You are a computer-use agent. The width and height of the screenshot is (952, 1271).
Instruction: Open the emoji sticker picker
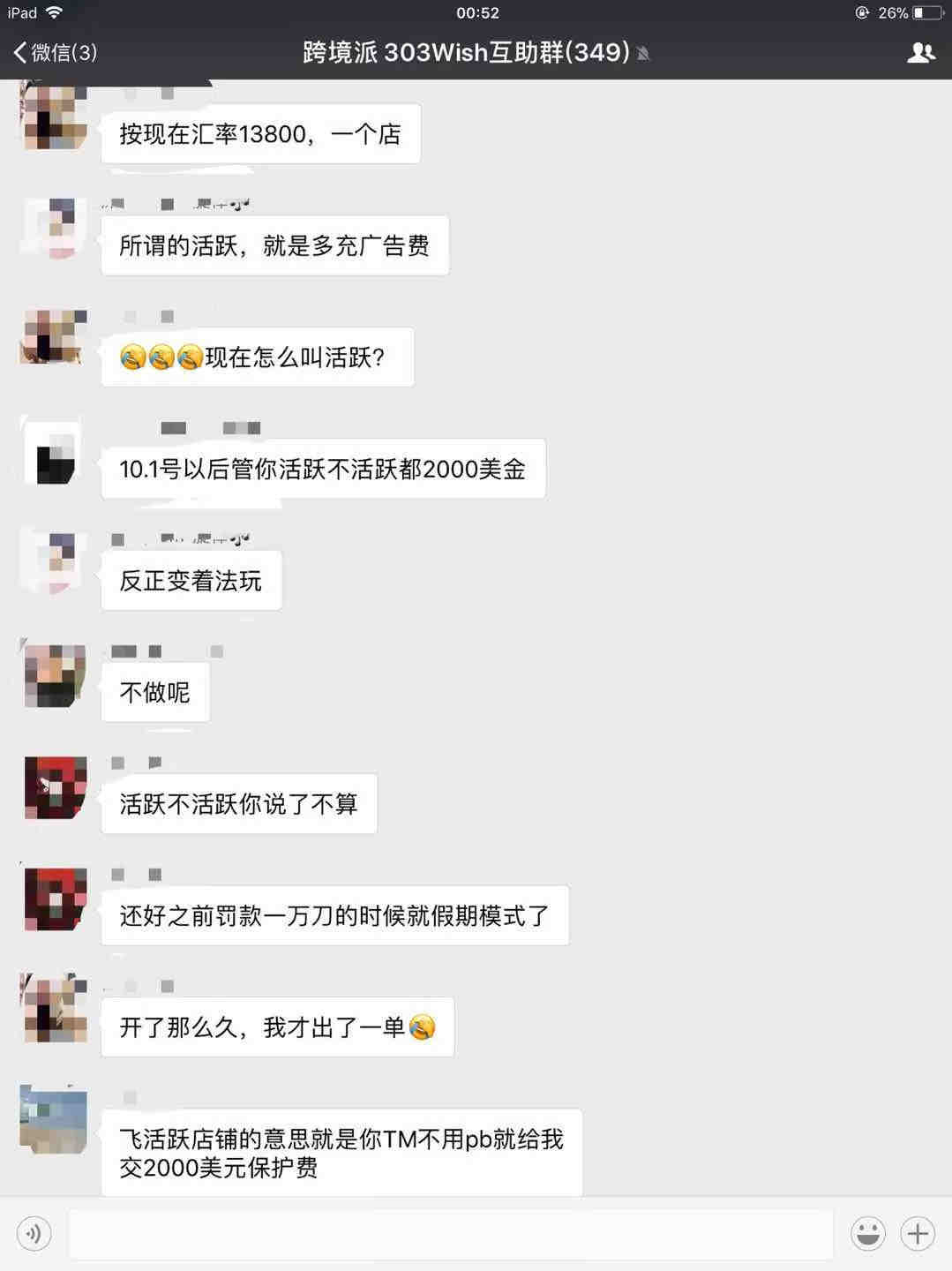click(x=868, y=1233)
